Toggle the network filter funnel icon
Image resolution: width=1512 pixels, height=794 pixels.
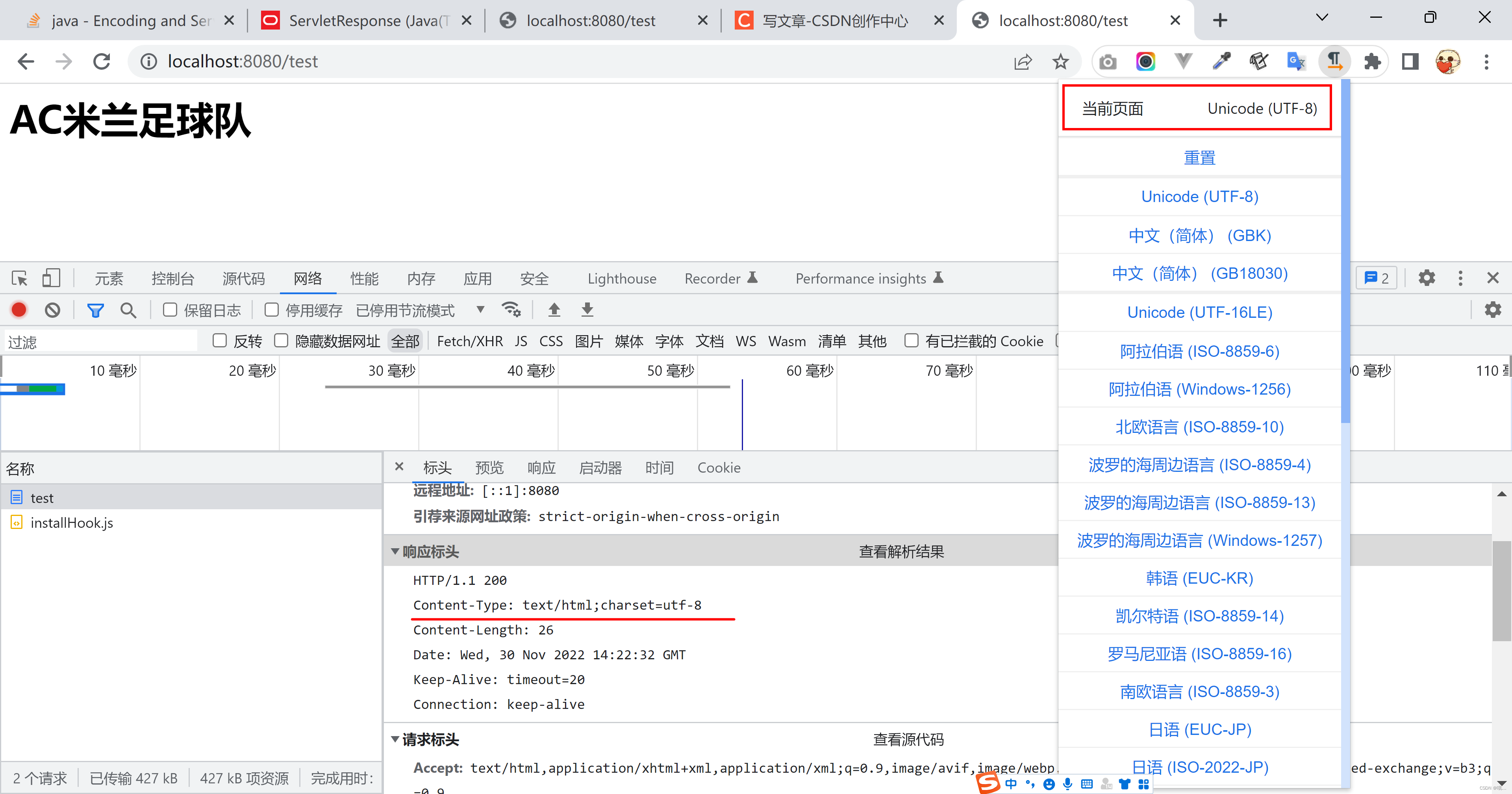(x=95, y=310)
